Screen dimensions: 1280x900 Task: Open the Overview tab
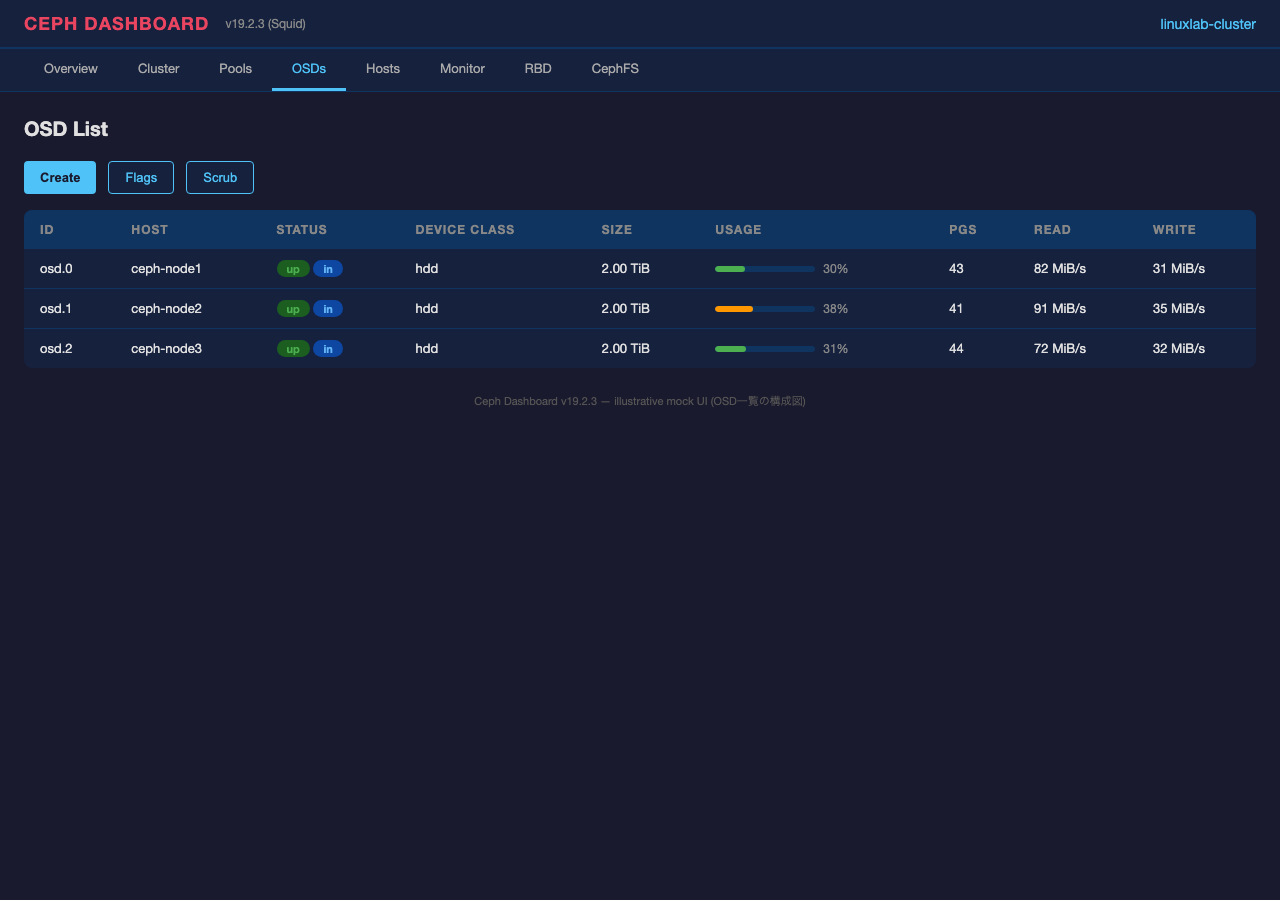click(x=71, y=69)
